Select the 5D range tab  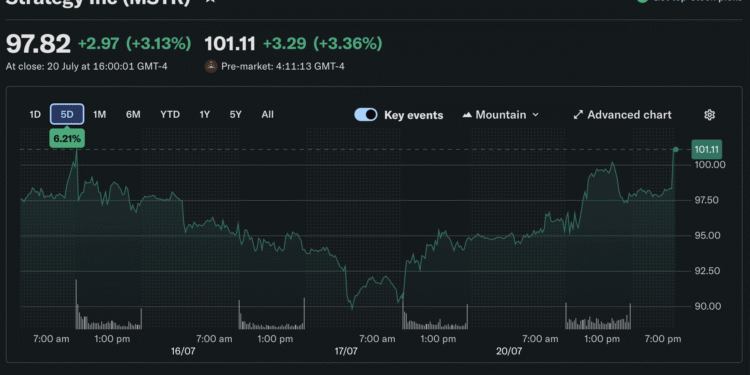67,114
